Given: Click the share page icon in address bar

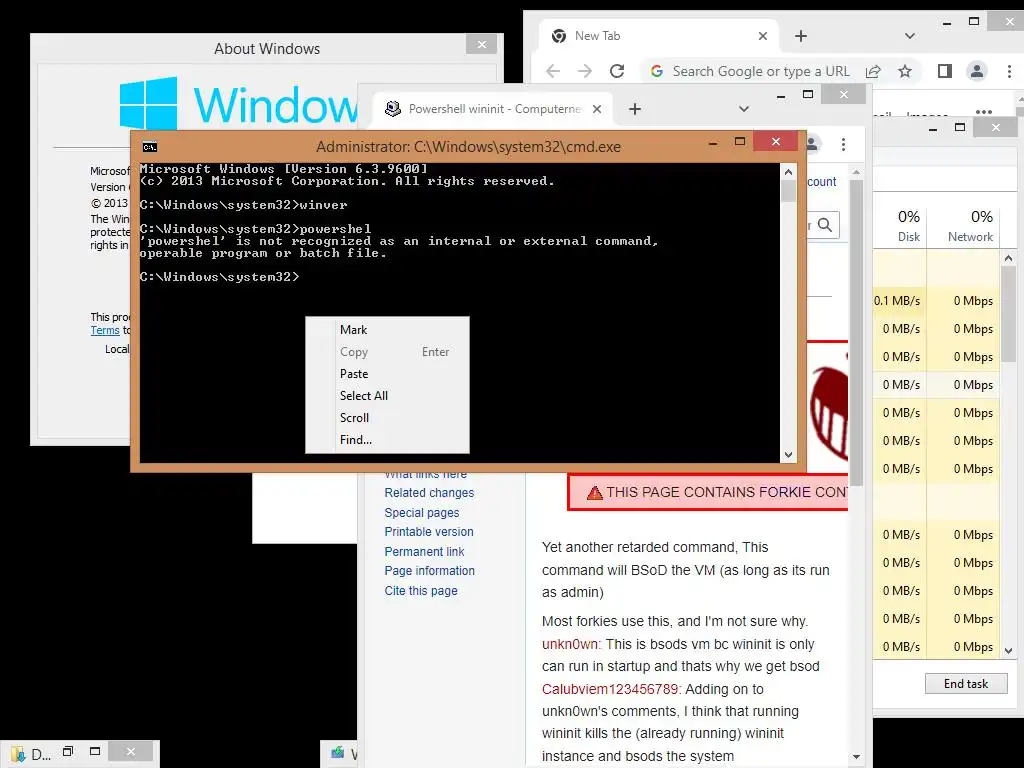Looking at the screenshot, I should 873,71.
